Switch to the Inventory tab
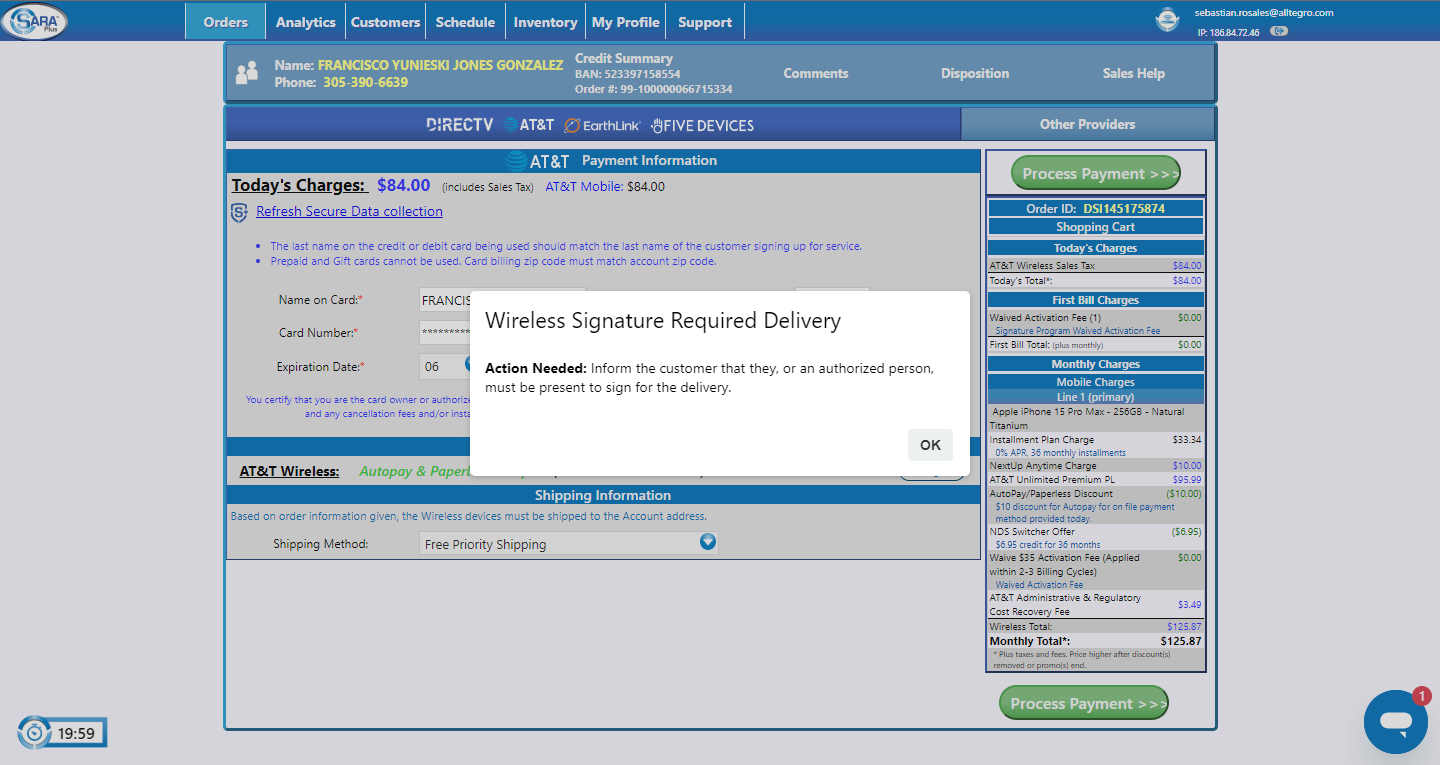Screen dimensions: 1440x765 click(544, 20)
